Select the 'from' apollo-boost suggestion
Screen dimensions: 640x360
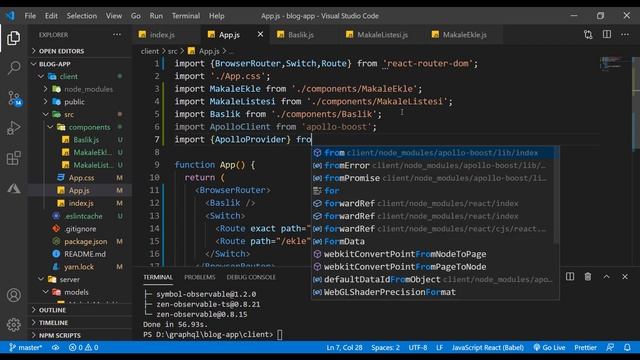(x=433, y=153)
